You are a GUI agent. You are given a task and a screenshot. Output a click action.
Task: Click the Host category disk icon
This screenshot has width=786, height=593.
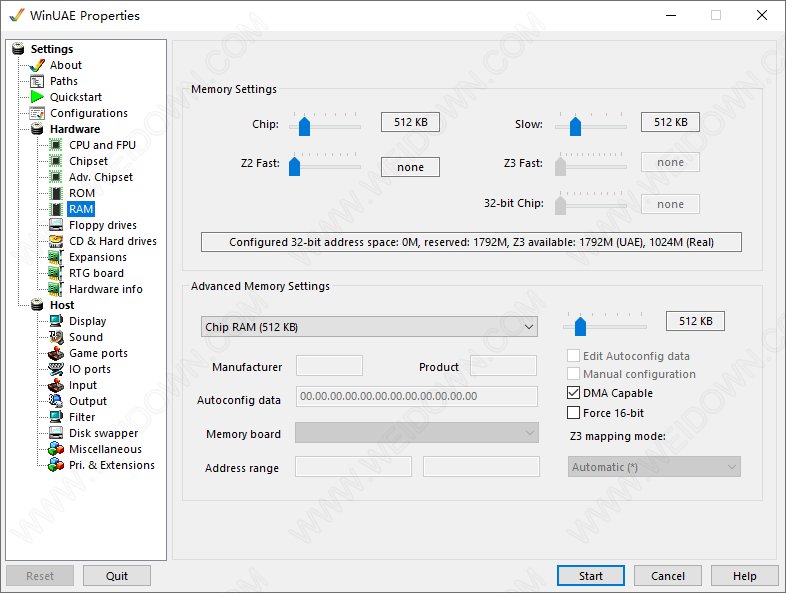coord(37,305)
